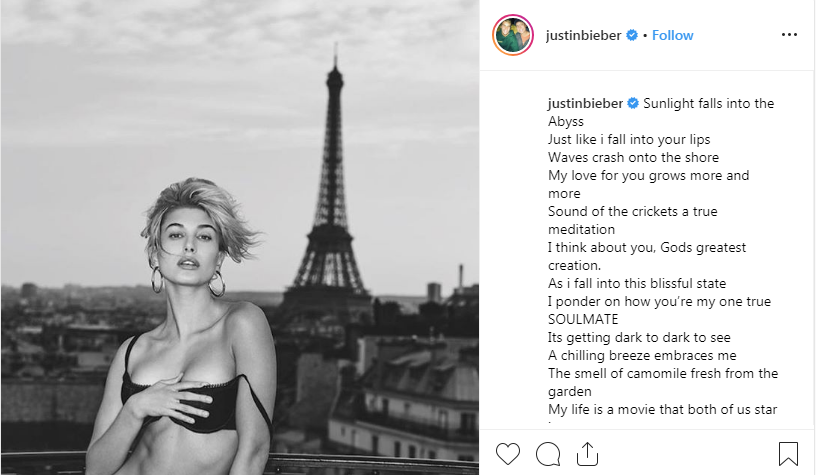
Task: Click the 'A chilling breeze embraces me' line
Action: [642, 355]
